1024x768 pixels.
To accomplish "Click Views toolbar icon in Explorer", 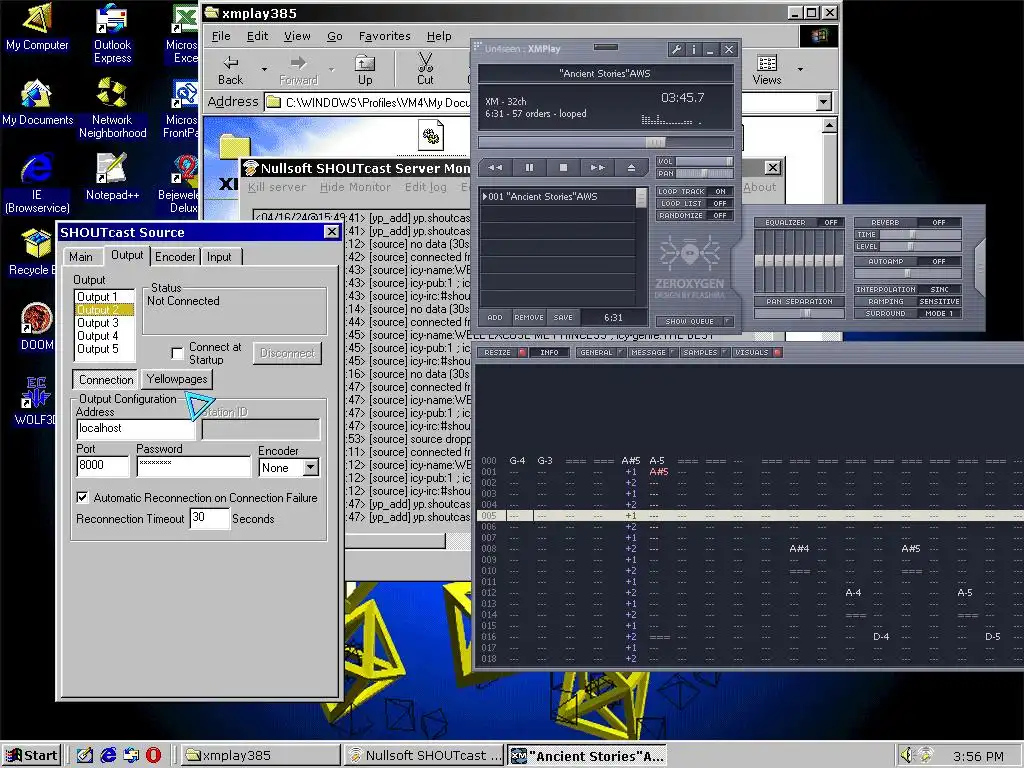I will [767, 70].
